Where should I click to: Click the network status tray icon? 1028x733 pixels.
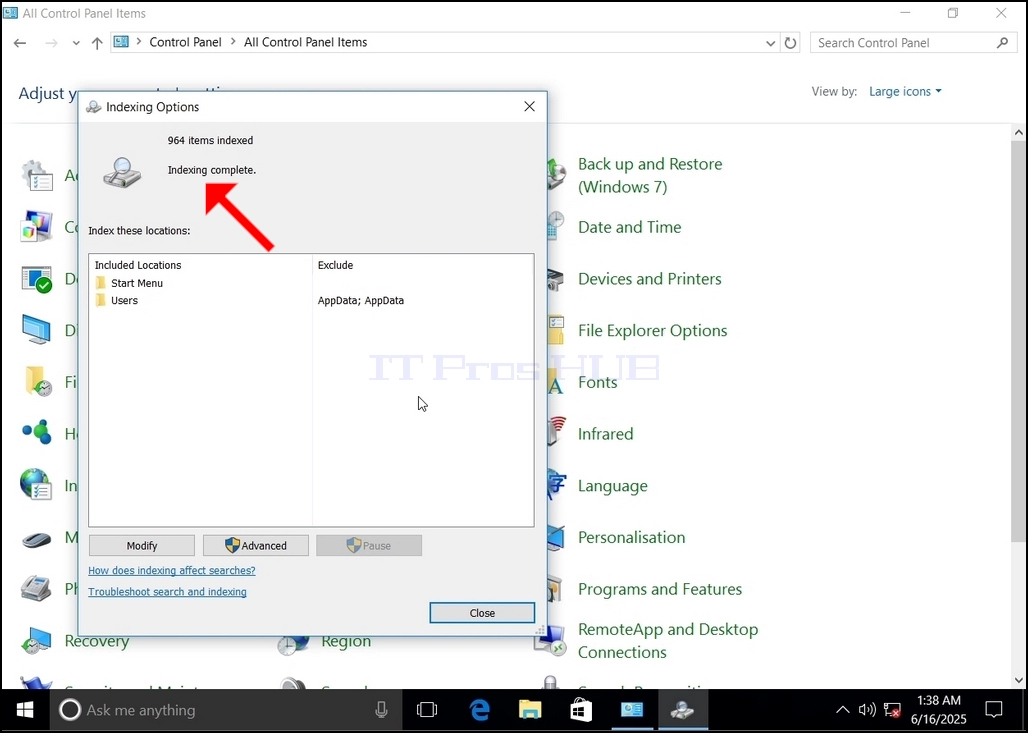click(x=892, y=710)
